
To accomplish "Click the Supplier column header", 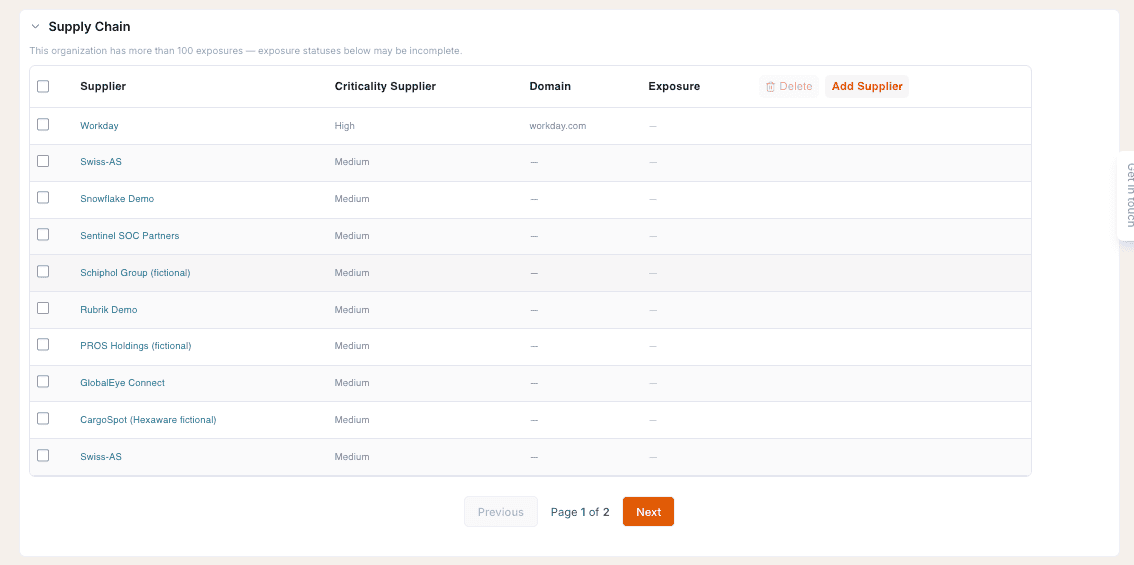I will pos(103,86).
